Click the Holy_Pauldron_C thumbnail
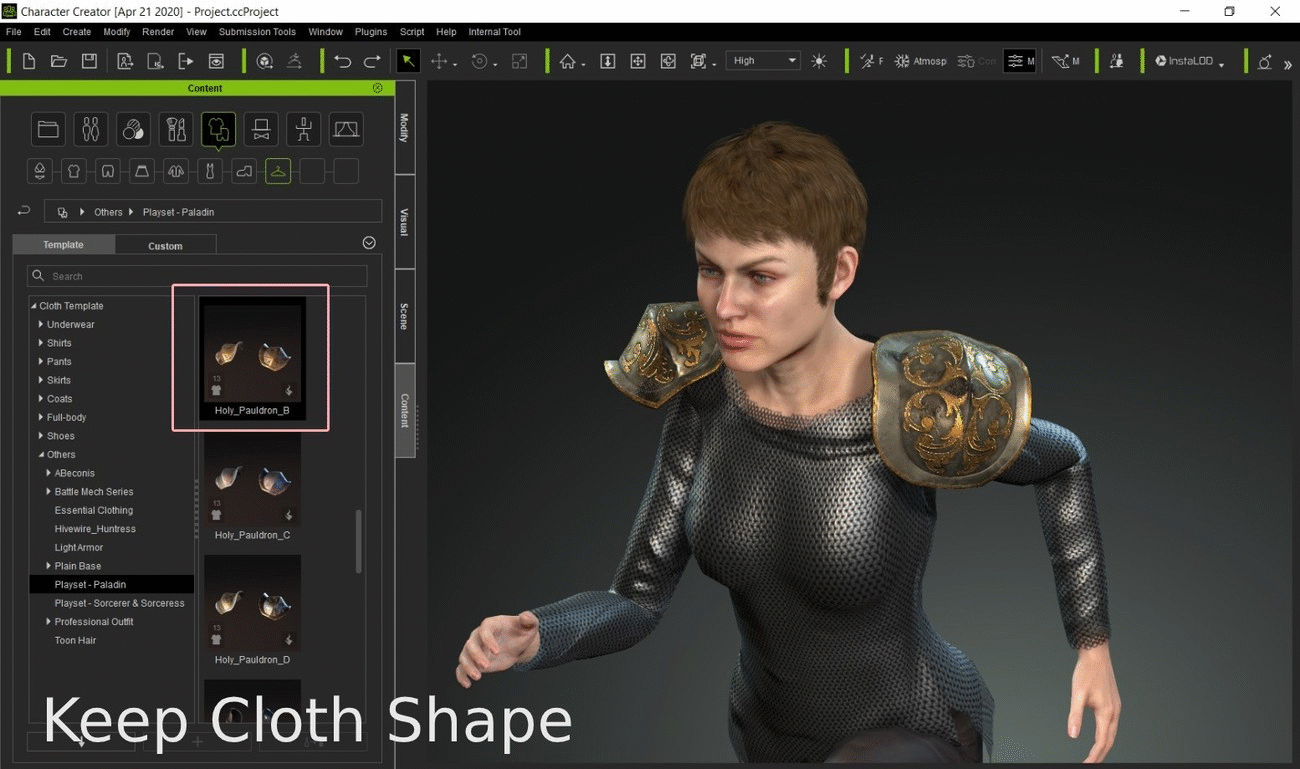The width and height of the screenshot is (1300, 769). pos(252,482)
